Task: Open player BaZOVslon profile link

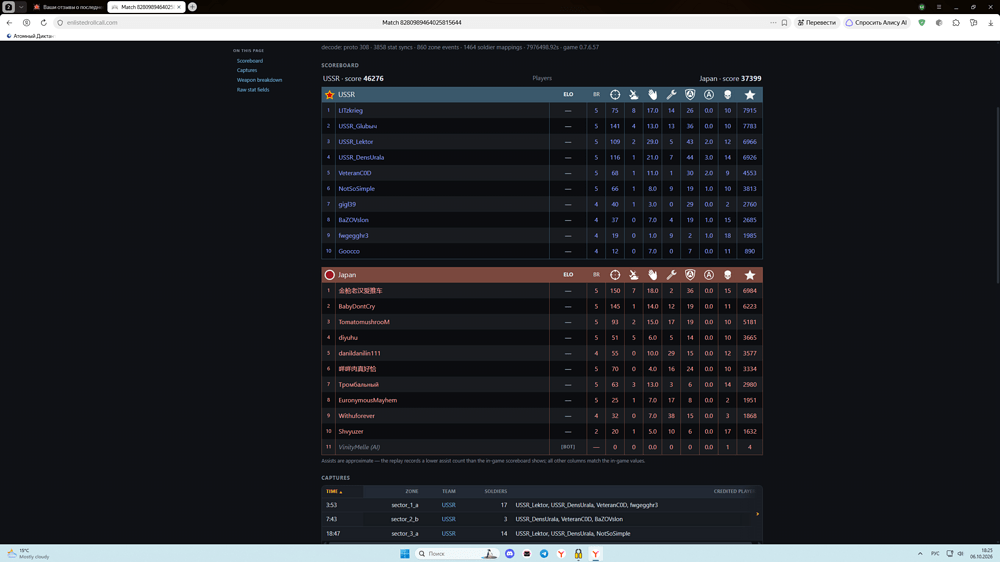Action: 353,220
